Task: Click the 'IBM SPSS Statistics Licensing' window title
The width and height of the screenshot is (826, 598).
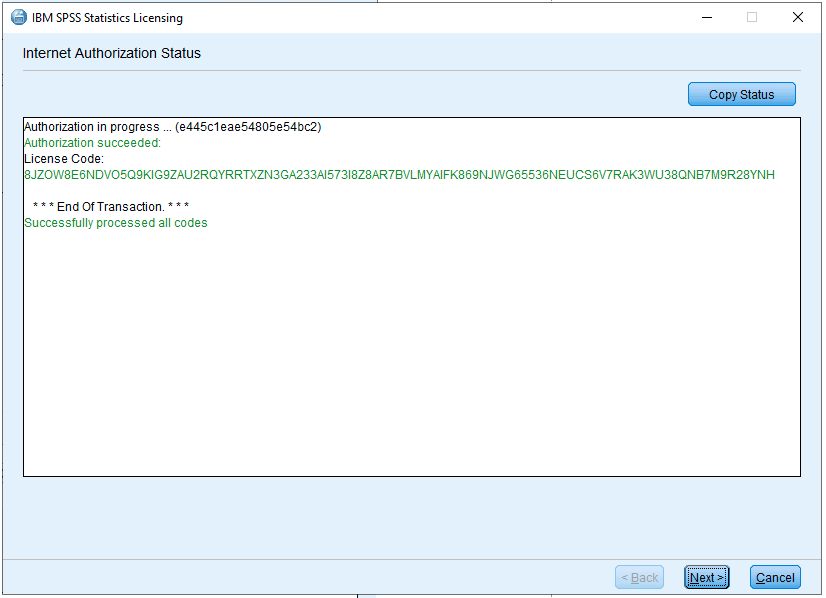Action: [x=107, y=17]
